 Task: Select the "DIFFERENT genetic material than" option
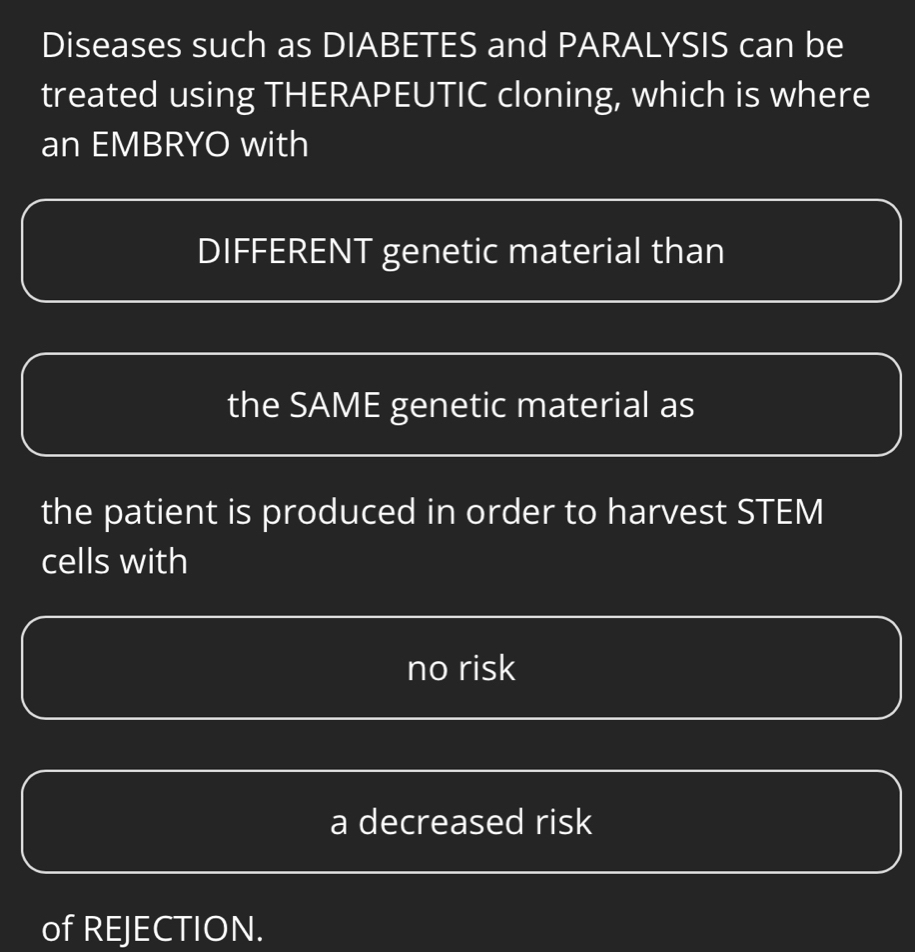click(461, 251)
